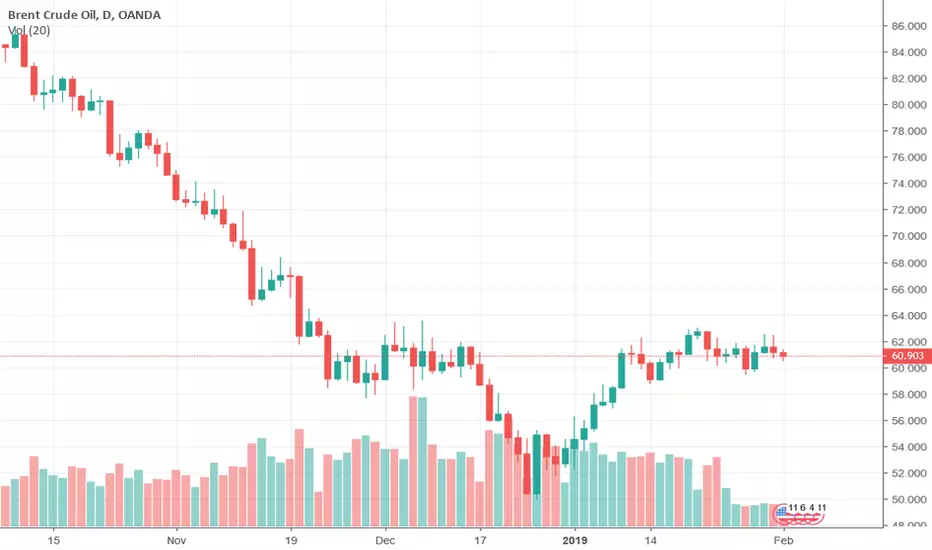Click the 15 date label on time axis
Image resolution: width=932 pixels, height=550 pixels.
point(53,540)
